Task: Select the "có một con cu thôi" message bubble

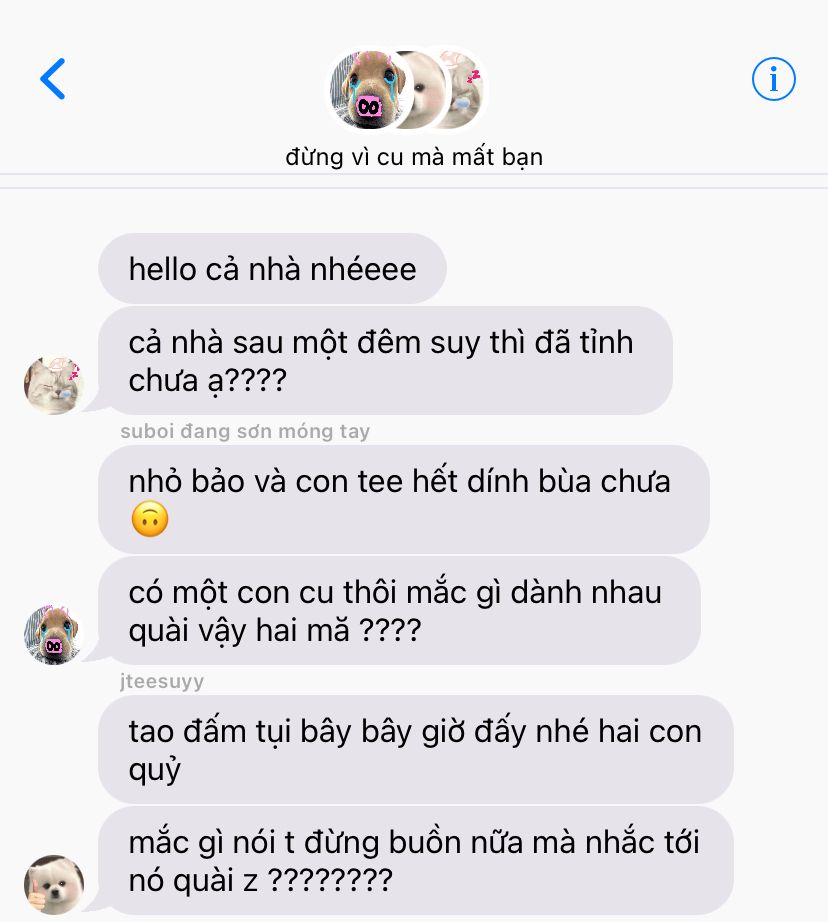Action: pyautogui.click(x=399, y=610)
